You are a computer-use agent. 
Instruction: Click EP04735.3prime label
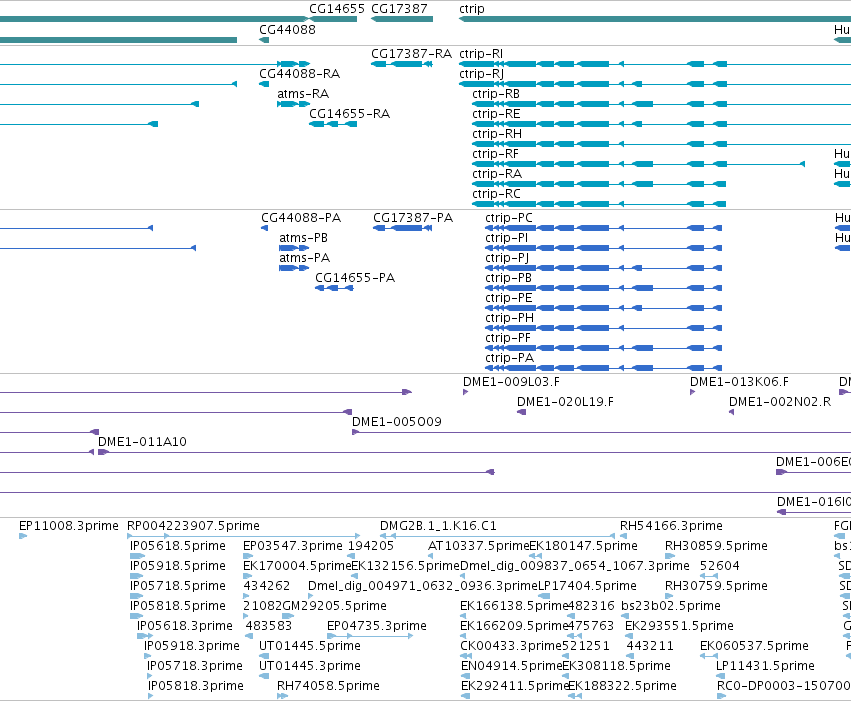[x=377, y=627]
